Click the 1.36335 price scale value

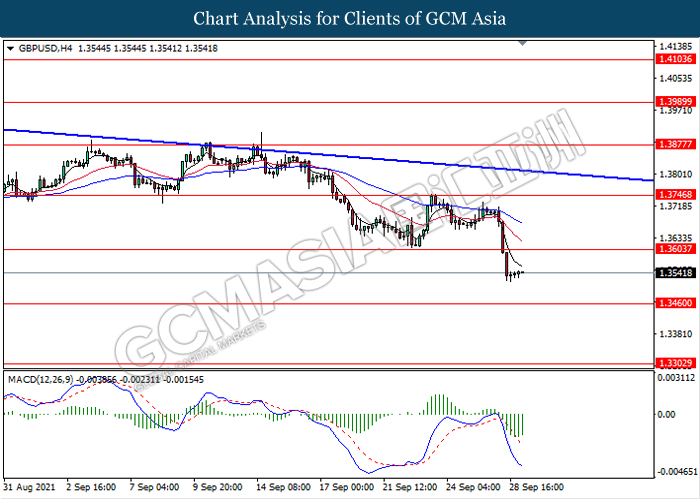click(x=676, y=238)
